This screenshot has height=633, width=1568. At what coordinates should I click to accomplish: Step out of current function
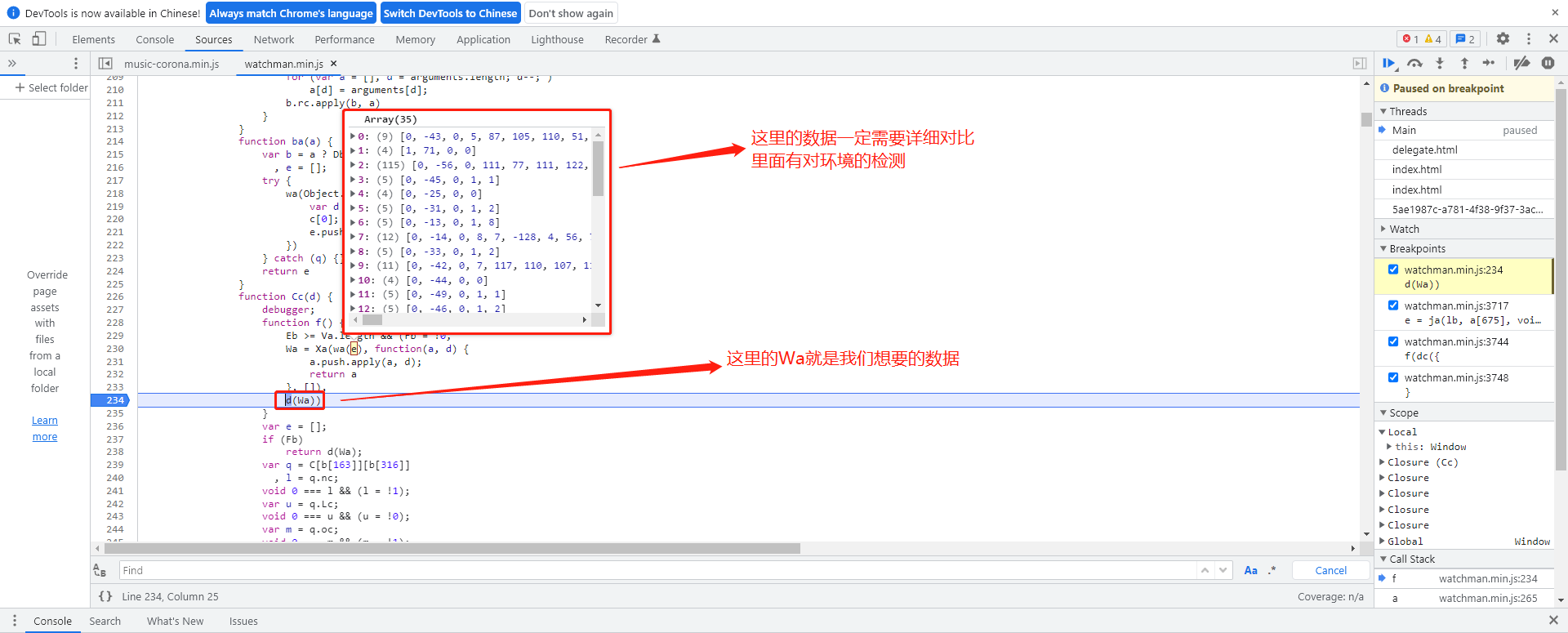pos(1464,64)
